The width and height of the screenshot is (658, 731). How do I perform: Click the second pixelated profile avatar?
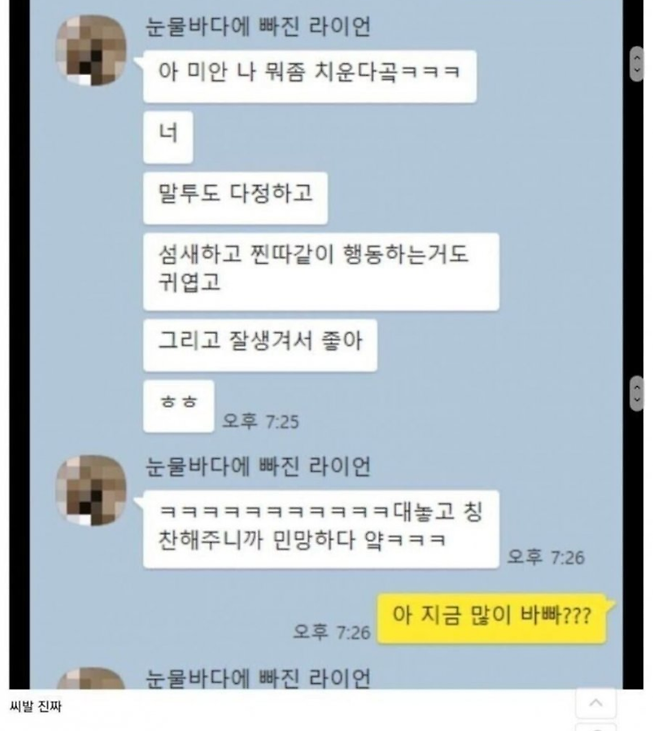point(91,491)
